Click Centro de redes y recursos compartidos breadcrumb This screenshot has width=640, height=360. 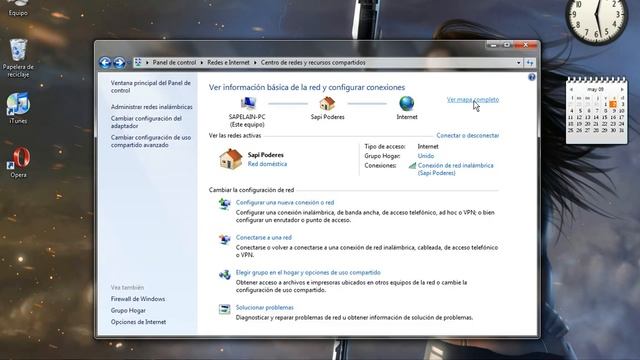pos(313,62)
